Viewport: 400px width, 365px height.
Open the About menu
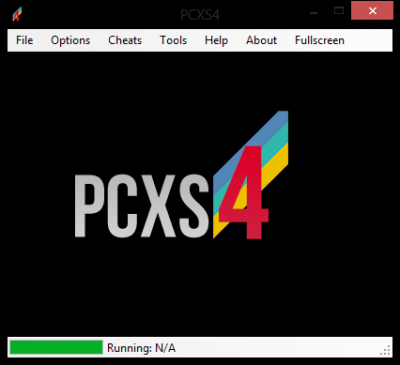[261, 40]
